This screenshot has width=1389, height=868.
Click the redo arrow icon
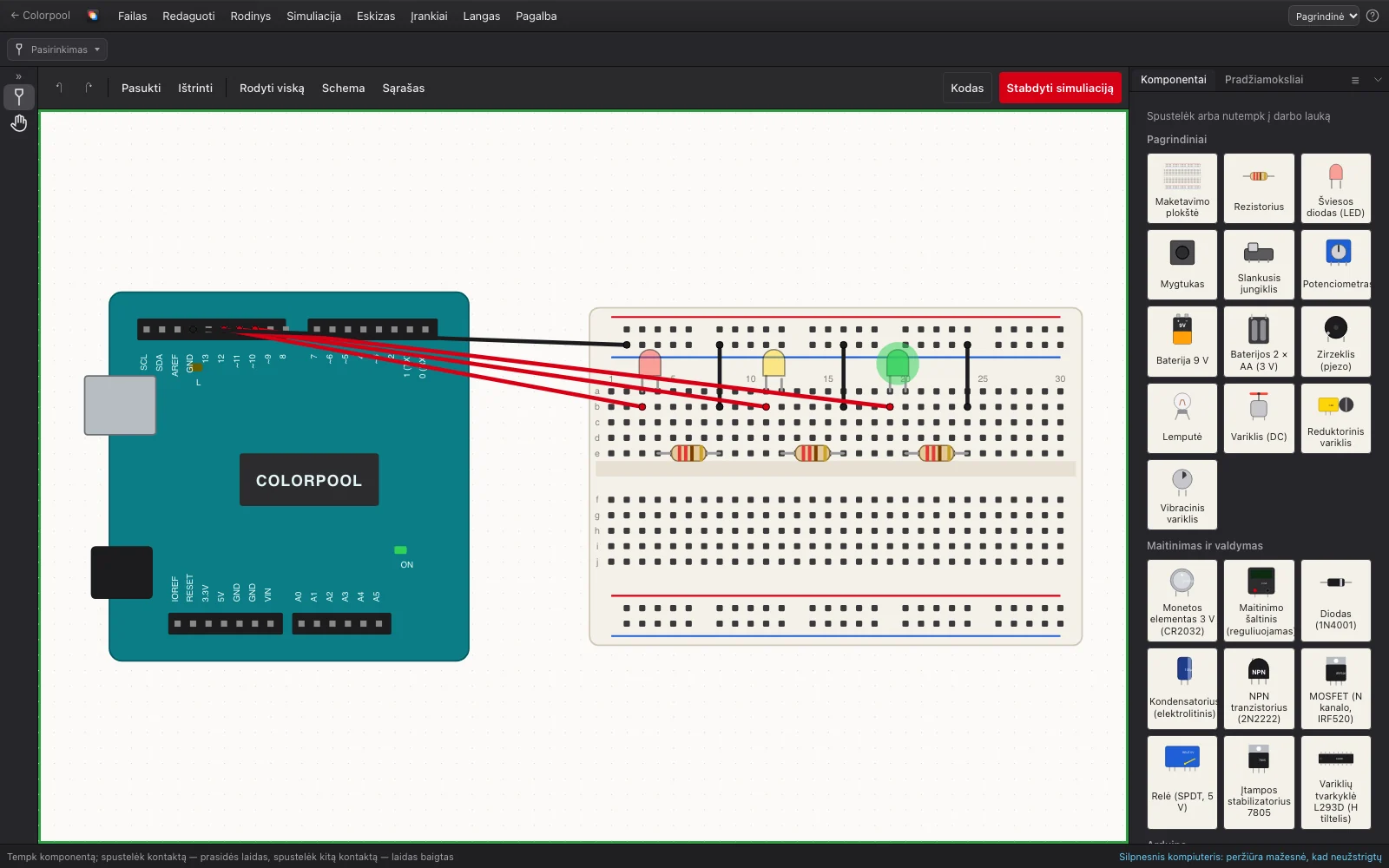(x=89, y=88)
